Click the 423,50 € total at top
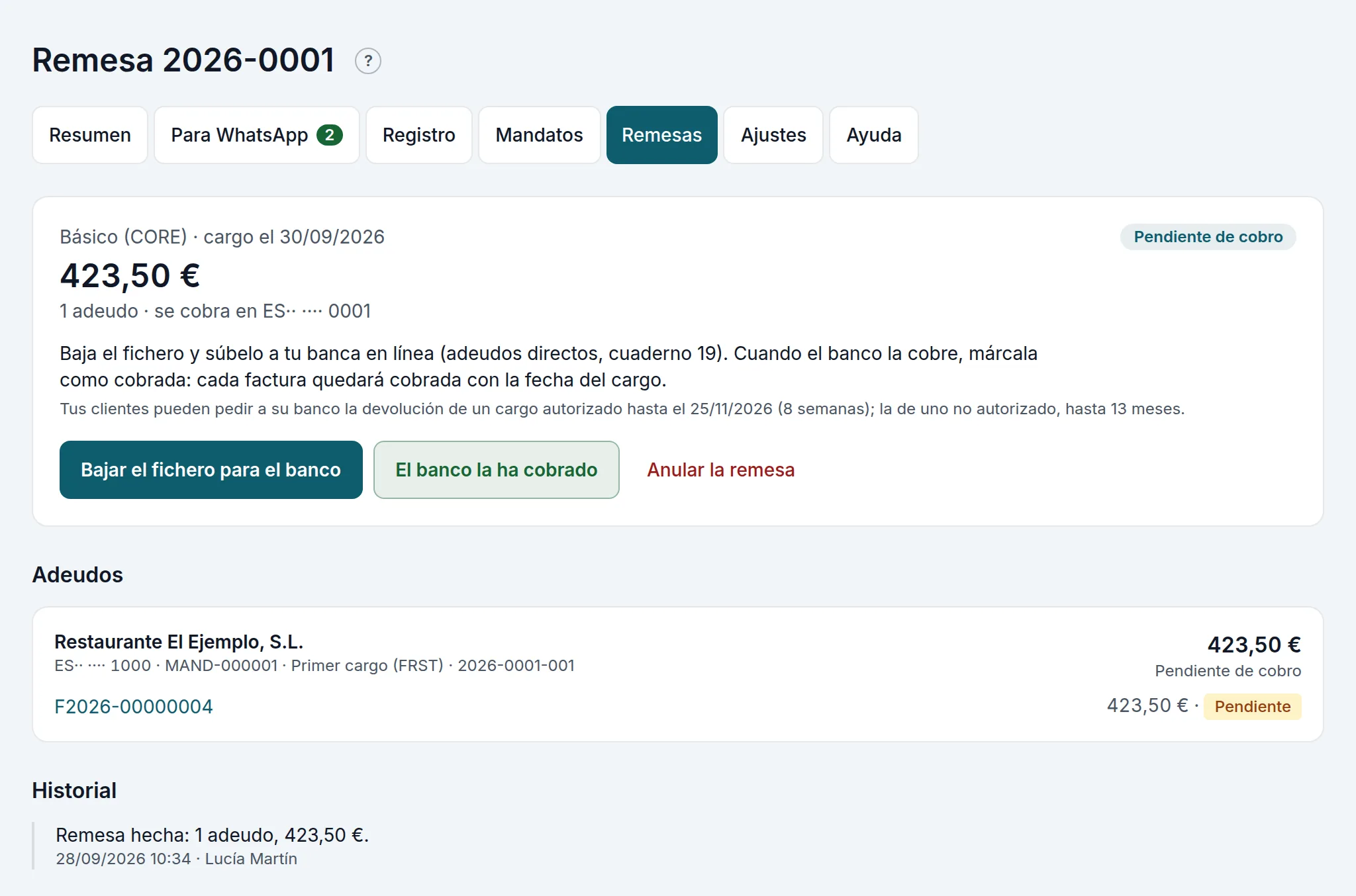 [130, 275]
